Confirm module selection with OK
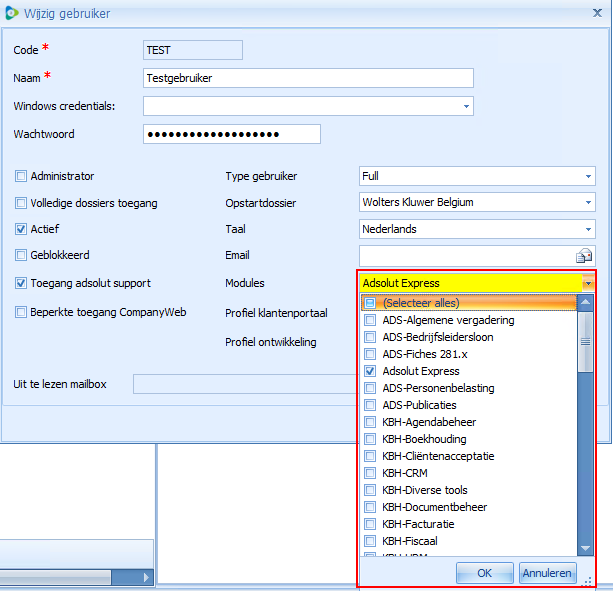 click(484, 573)
